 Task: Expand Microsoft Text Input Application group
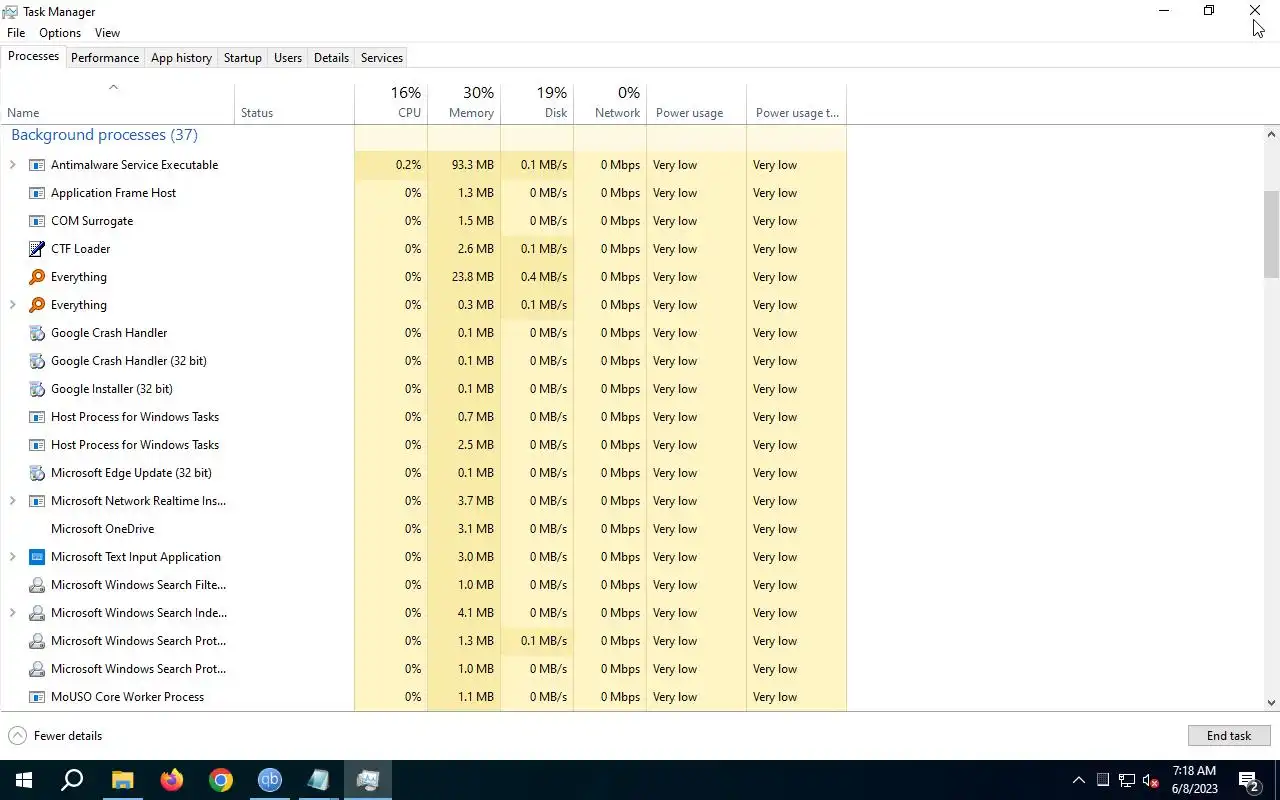13,557
